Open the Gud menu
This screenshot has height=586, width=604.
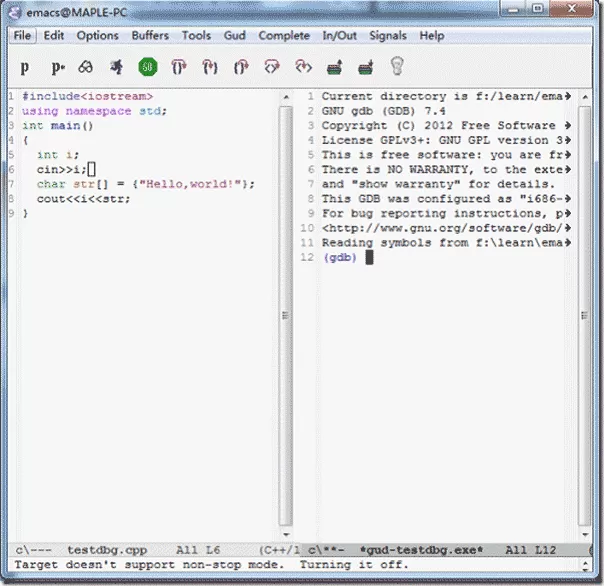point(235,35)
